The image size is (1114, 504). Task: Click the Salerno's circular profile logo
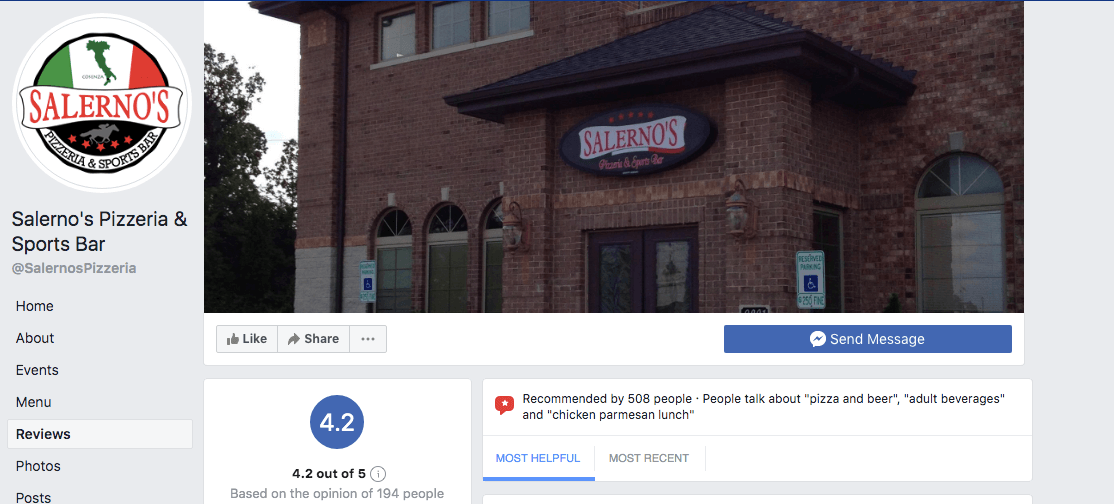click(x=102, y=103)
